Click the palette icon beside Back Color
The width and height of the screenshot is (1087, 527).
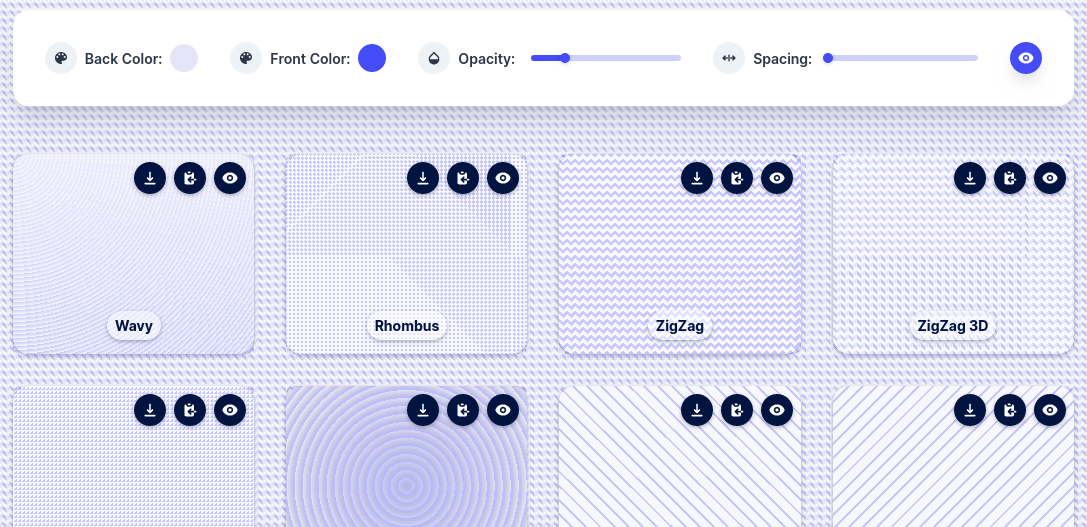(x=61, y=58)
